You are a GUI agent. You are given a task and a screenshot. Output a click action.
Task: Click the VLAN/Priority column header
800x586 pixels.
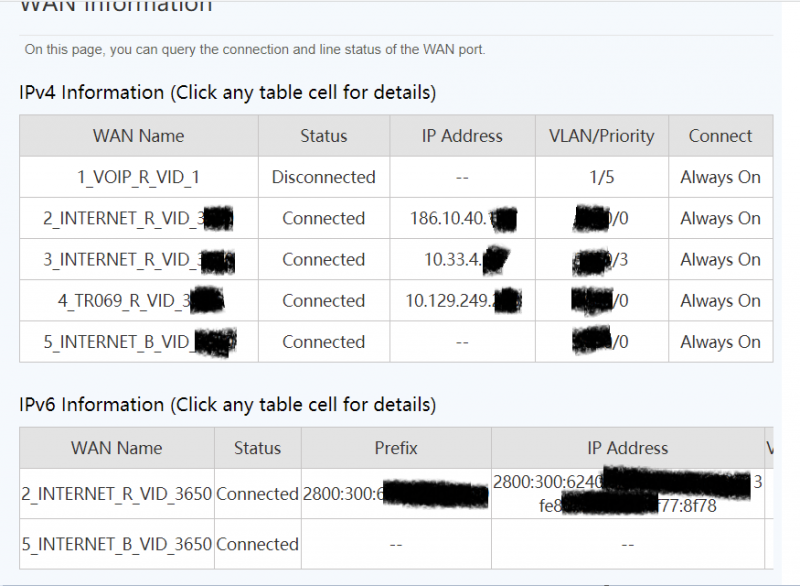(x=602, y=136)
